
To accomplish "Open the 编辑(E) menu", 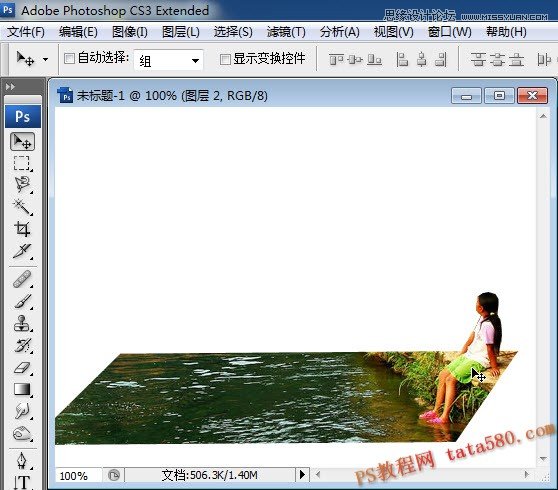I will pyautogui.click(x=78, y=32).
